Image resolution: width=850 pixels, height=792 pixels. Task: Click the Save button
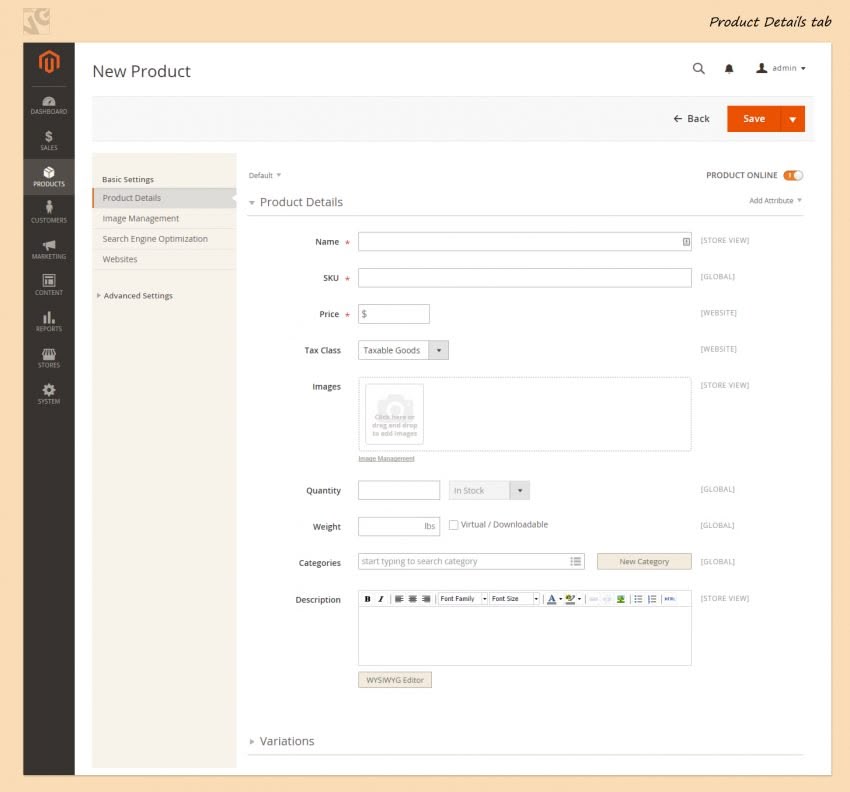[754, 119]
